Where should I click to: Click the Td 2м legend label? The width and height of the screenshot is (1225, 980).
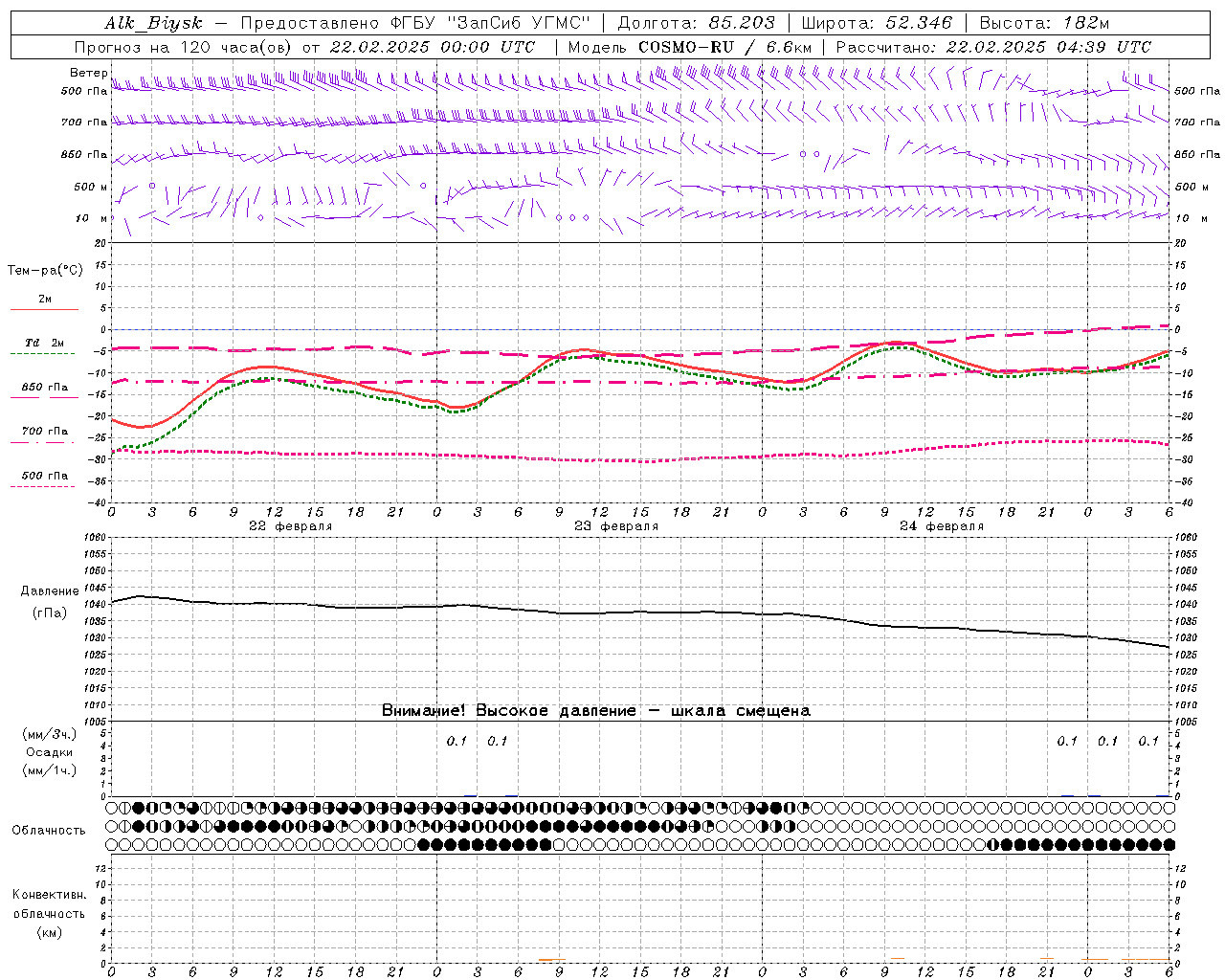tap(45, 343)
